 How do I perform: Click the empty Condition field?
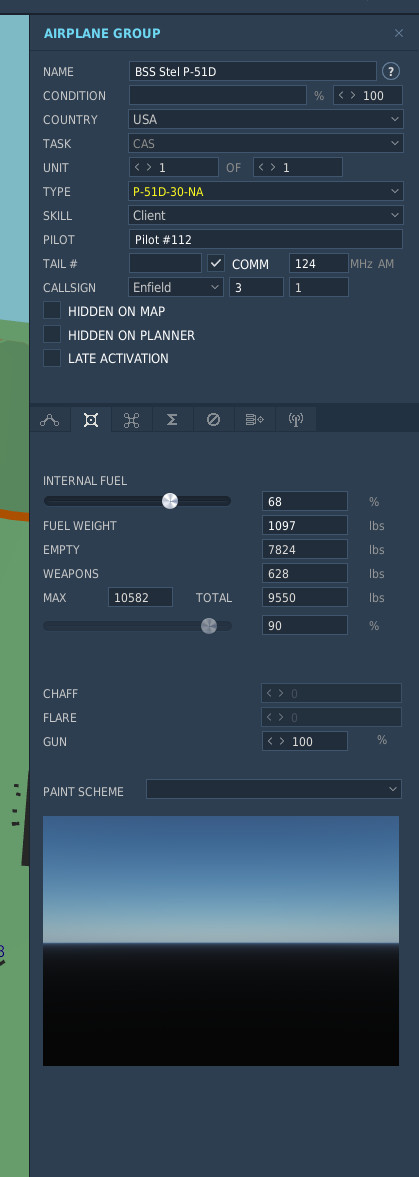218,95
